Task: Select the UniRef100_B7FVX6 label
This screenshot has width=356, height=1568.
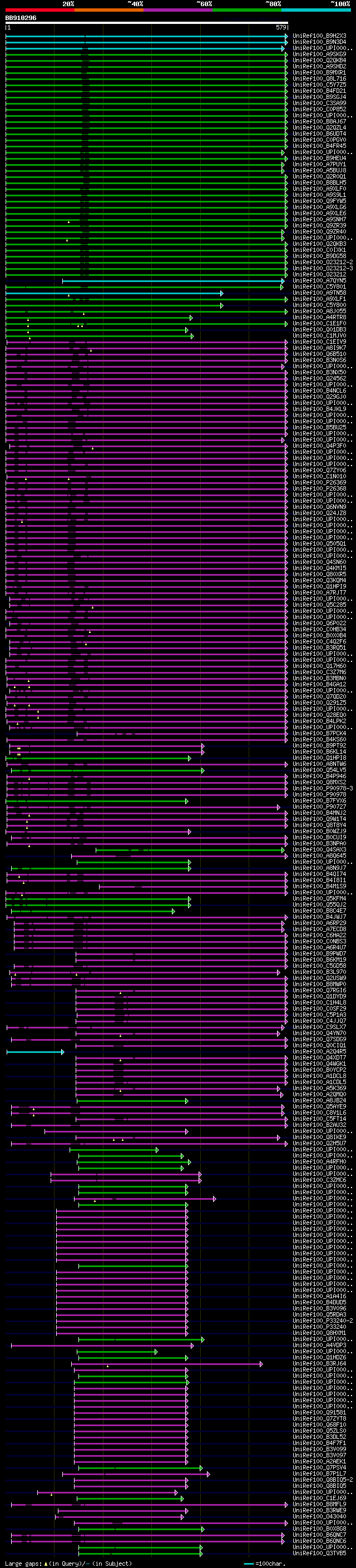Action: pos(319,800)
